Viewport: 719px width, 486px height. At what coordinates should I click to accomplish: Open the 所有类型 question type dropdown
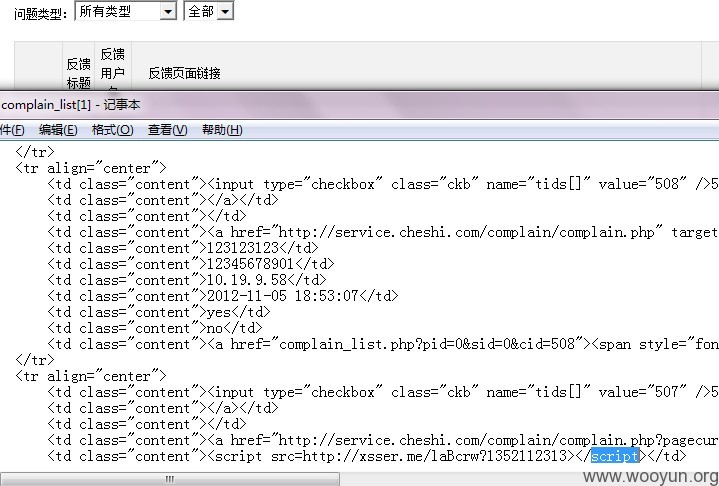click(x=125, y=11)
